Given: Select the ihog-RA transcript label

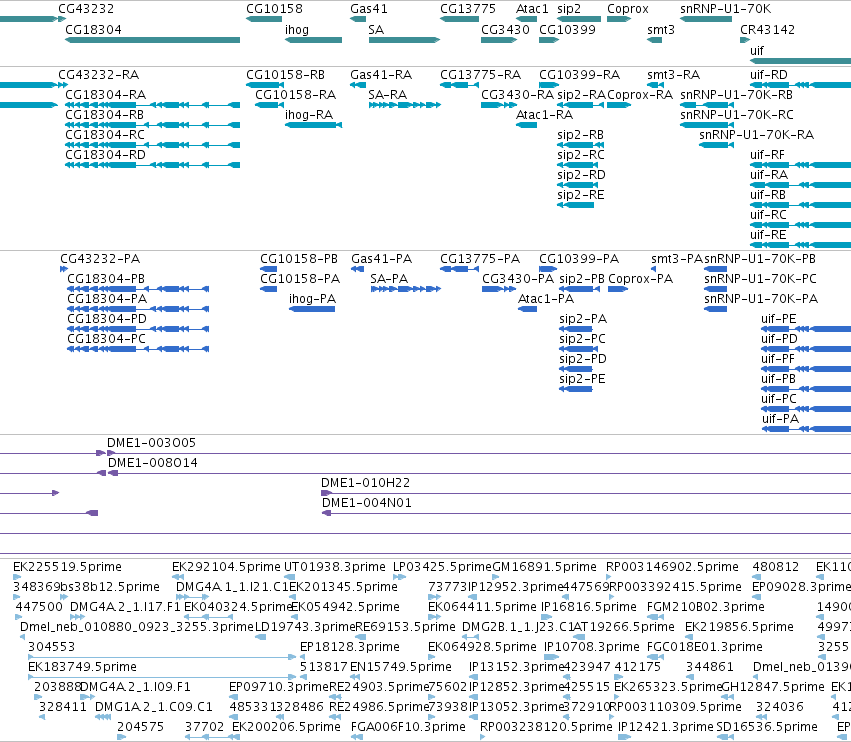Looking at the screenshot, I should (x=309, y=115).
